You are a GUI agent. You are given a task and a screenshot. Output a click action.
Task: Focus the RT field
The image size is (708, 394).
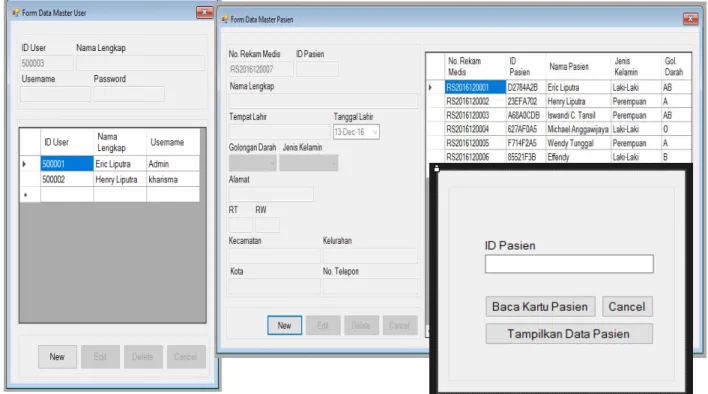coord(240,225)
